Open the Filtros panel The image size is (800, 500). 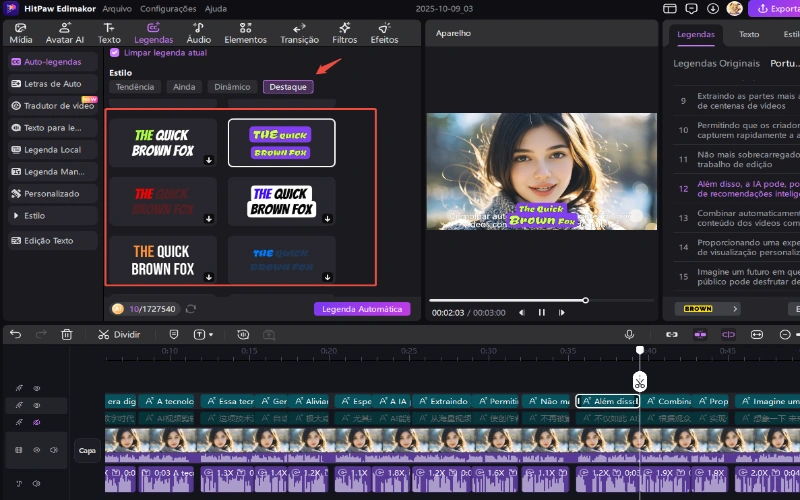pyautogui.click(x=344, y=33)
